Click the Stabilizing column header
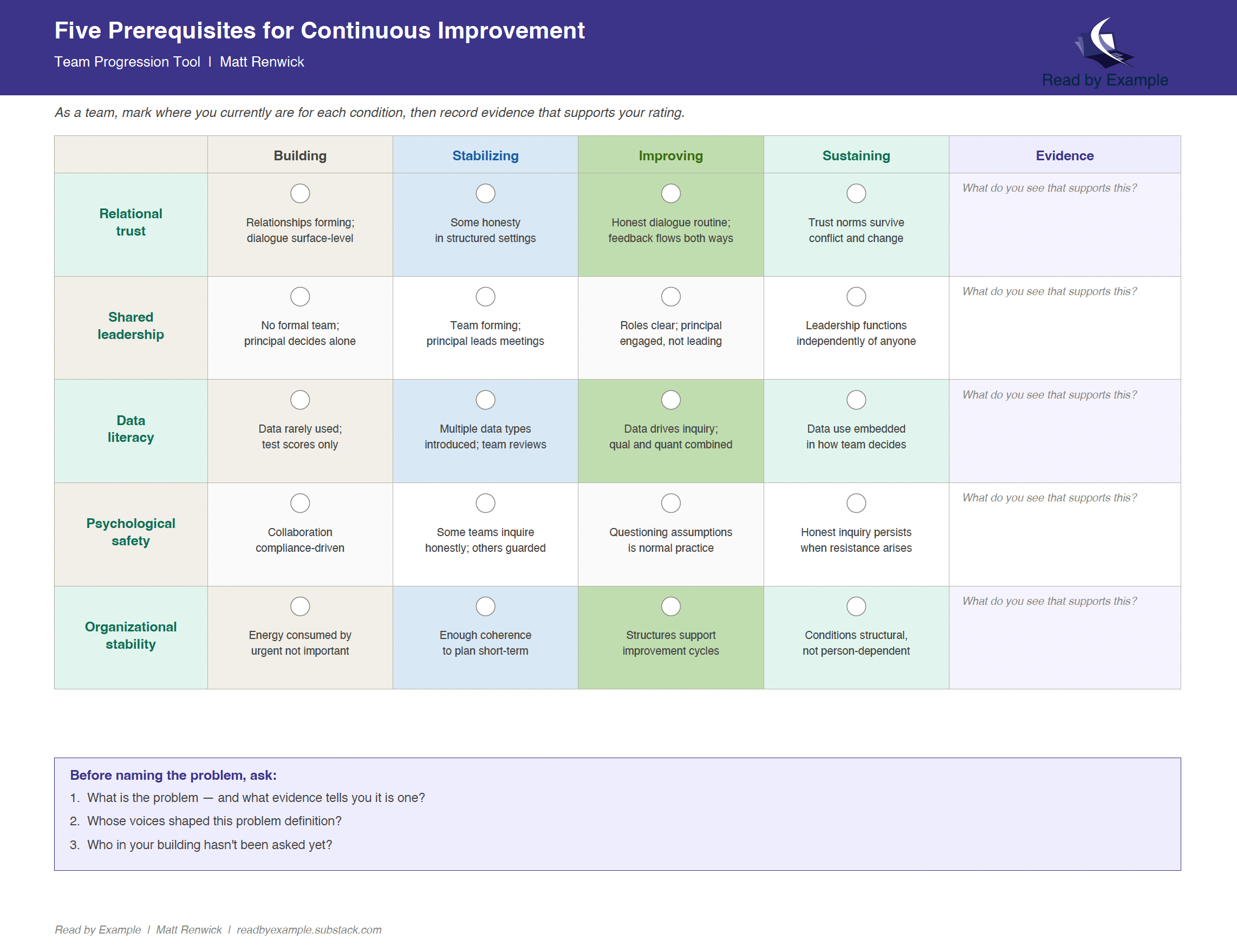Image resolution: width=1237 pixels, height=952 pixels. tap(485, 155)
